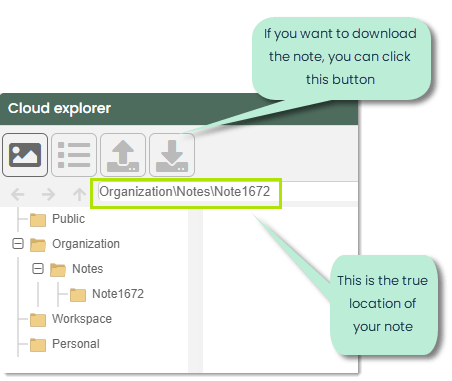Collapse the Organization folder node
The height and width of the screenshot is (381, 452).
tap(18, 244)
